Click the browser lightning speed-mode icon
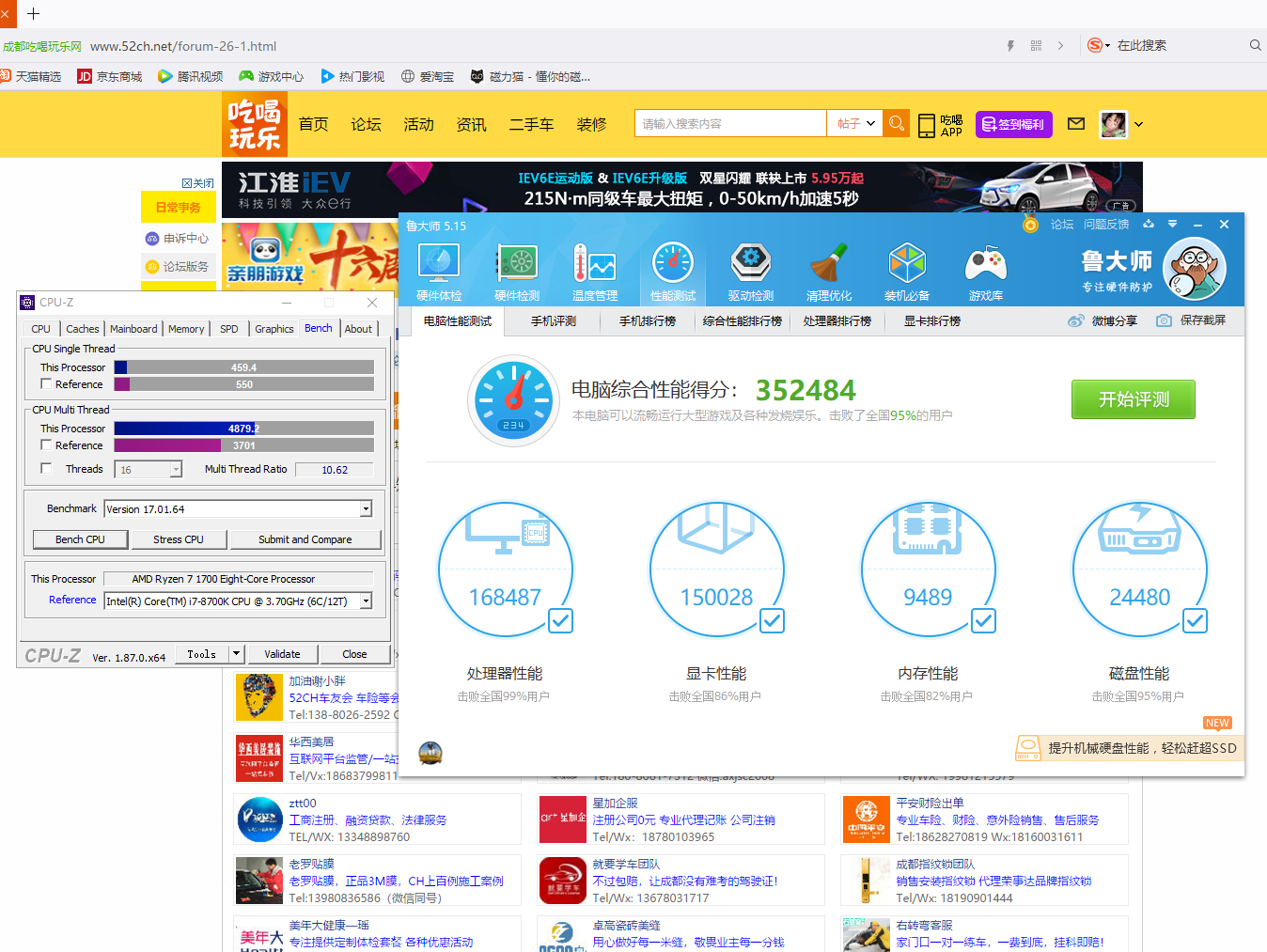 coord(1010,45)
